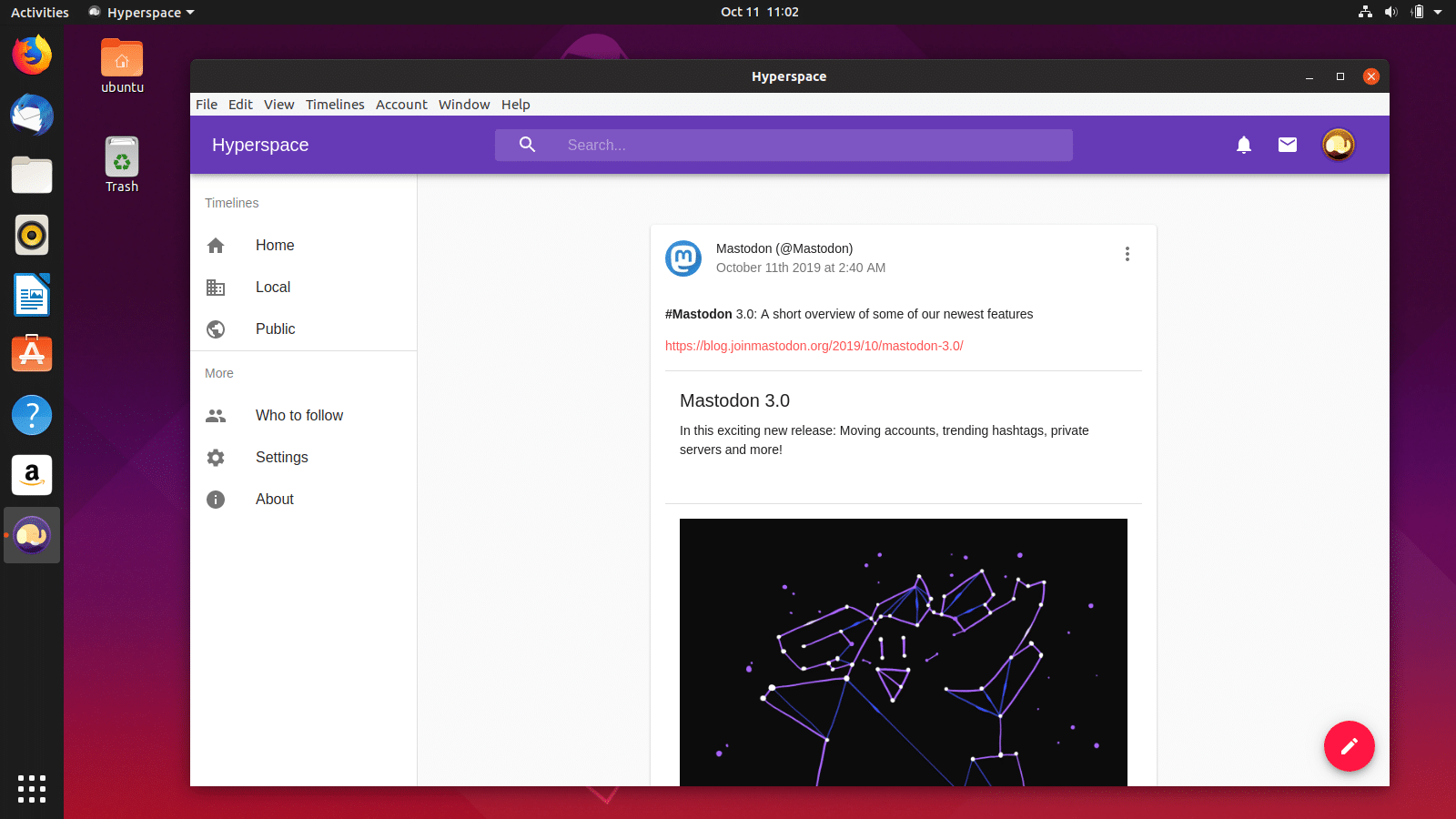This screenshot has height=819, width=1456.
Task: Open the Trash on desktop
Action: point(122,165)
